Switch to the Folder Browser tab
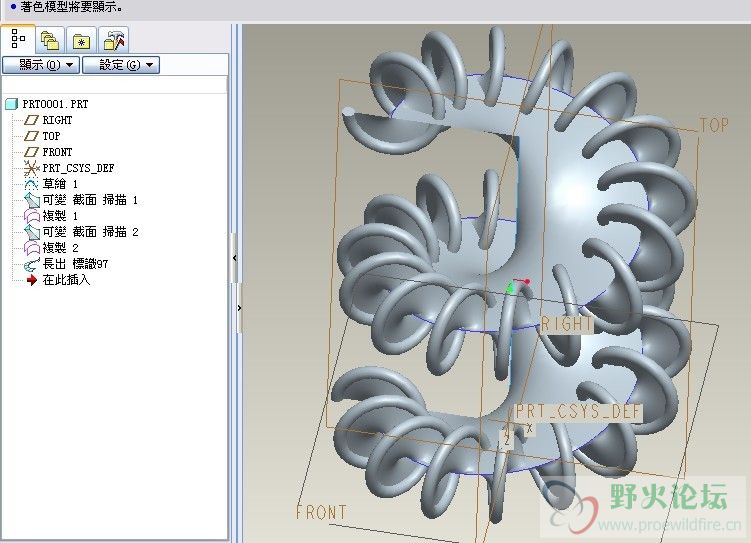This screenshot has height=543, width=751. 50,40
